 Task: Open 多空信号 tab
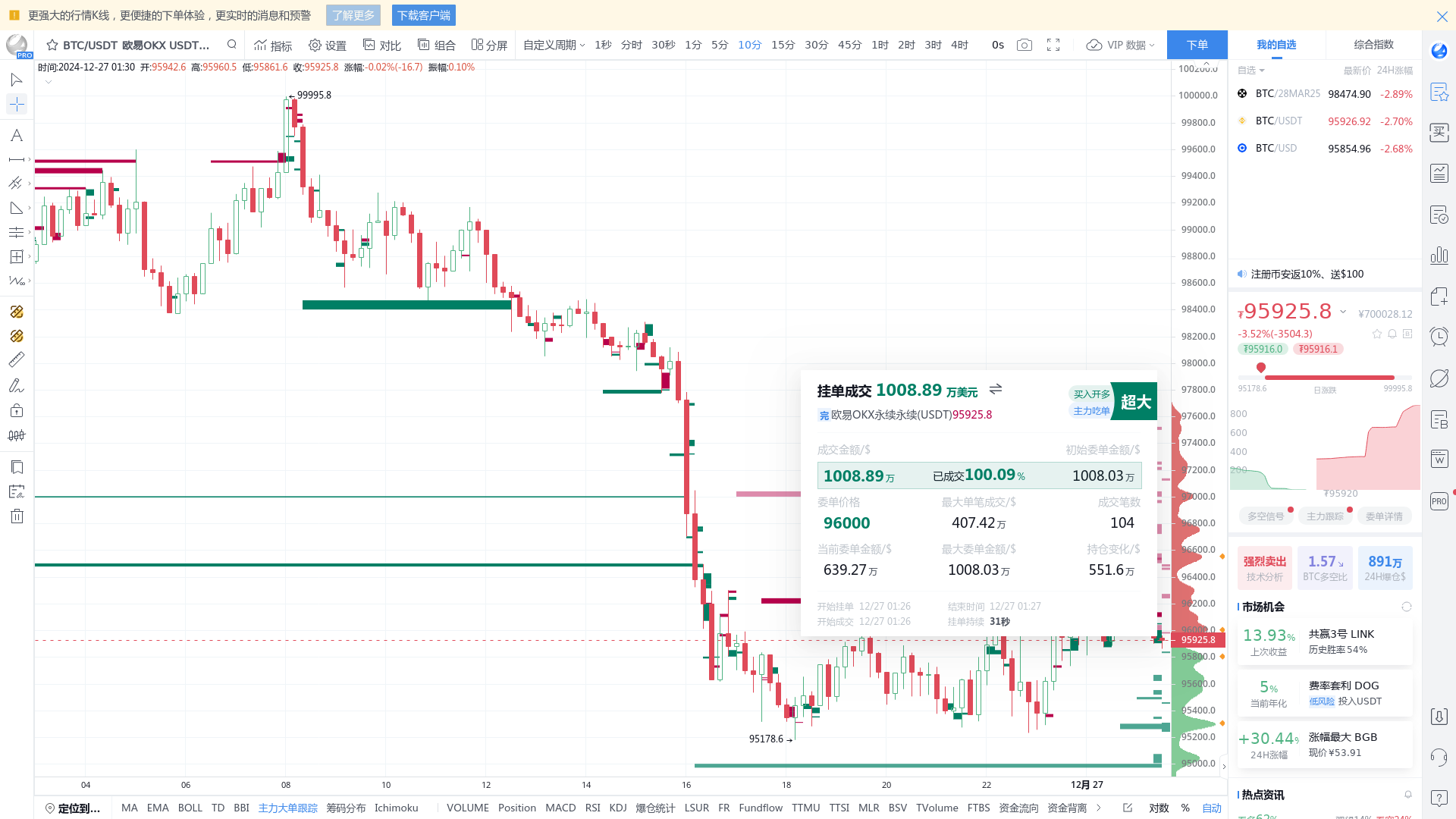(x=1266, y=516)
